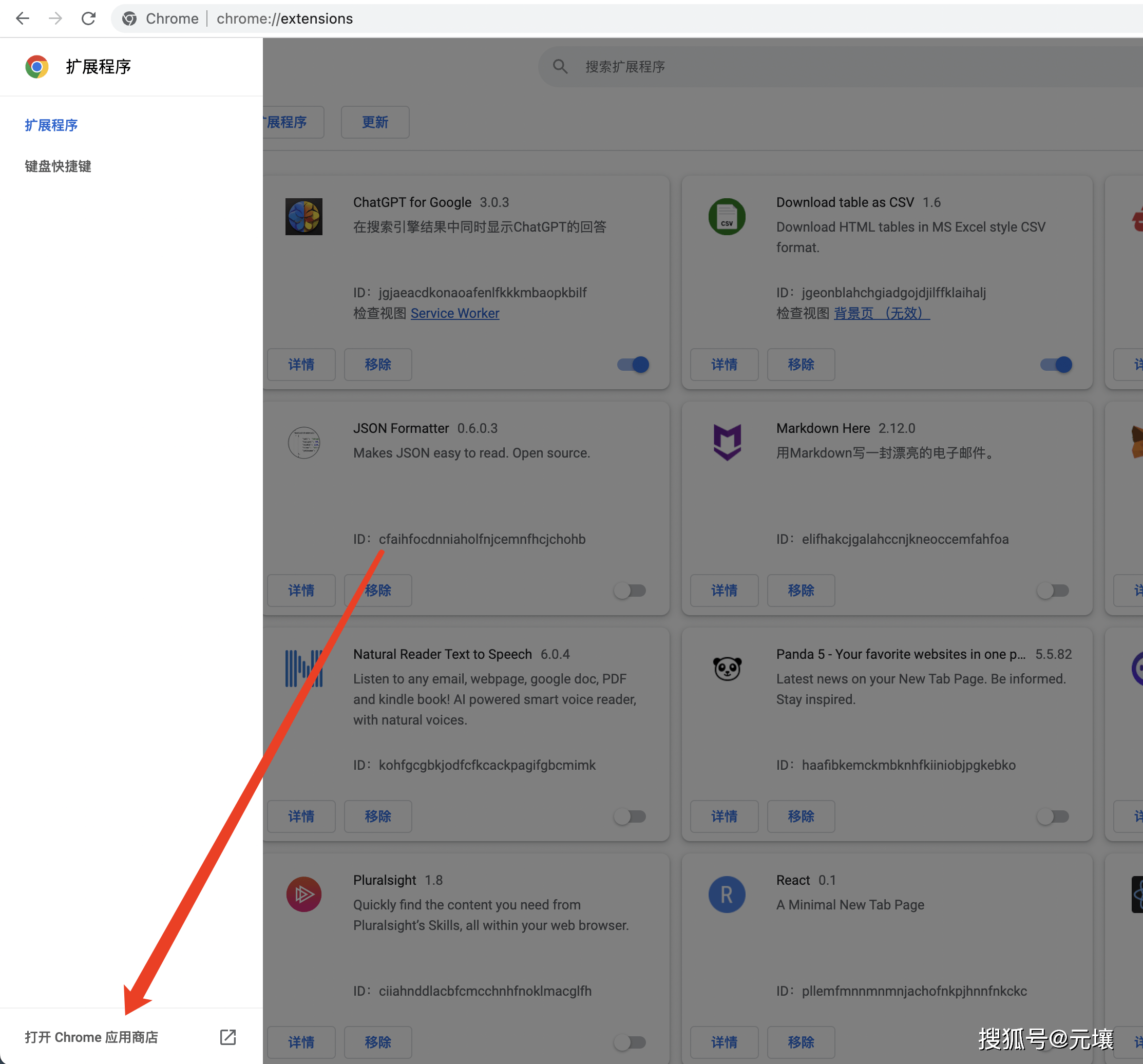Viewport: 1143px width, 1064px height.
Task: Click 移除 to remove Markdown Here
Action: (x=801, y=591)
